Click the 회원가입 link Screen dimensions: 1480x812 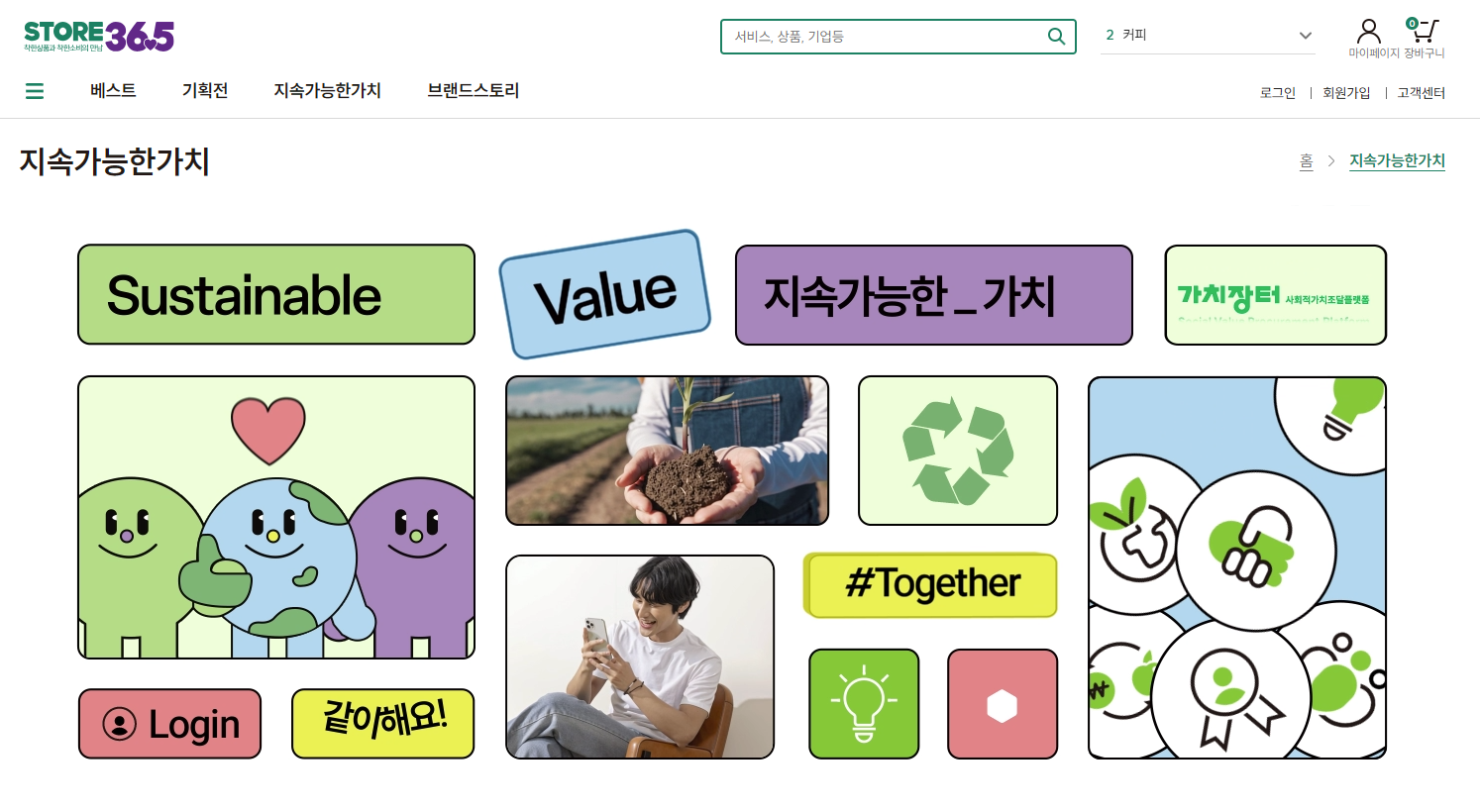click(x=1346, y=92)
